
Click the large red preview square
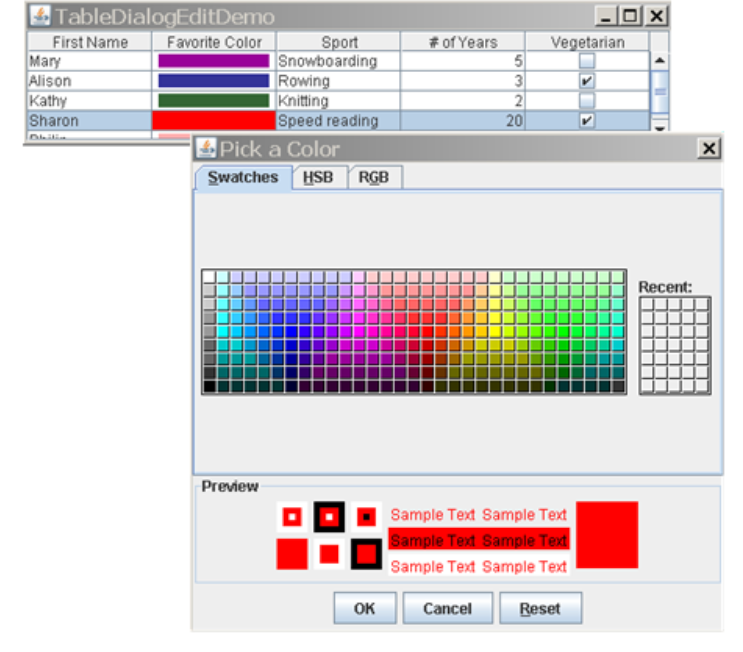click(x=607, y=534)
